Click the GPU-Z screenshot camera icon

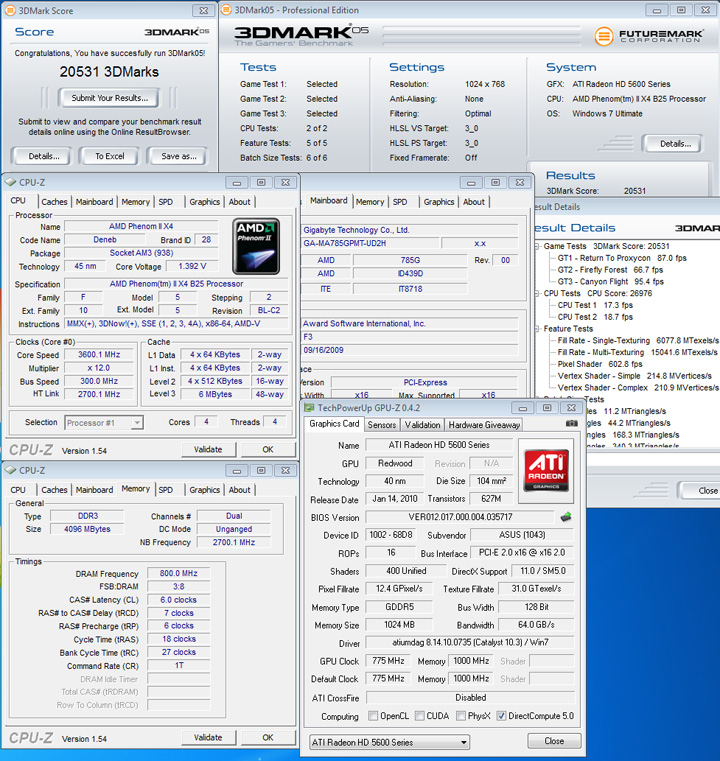point(572,424)
